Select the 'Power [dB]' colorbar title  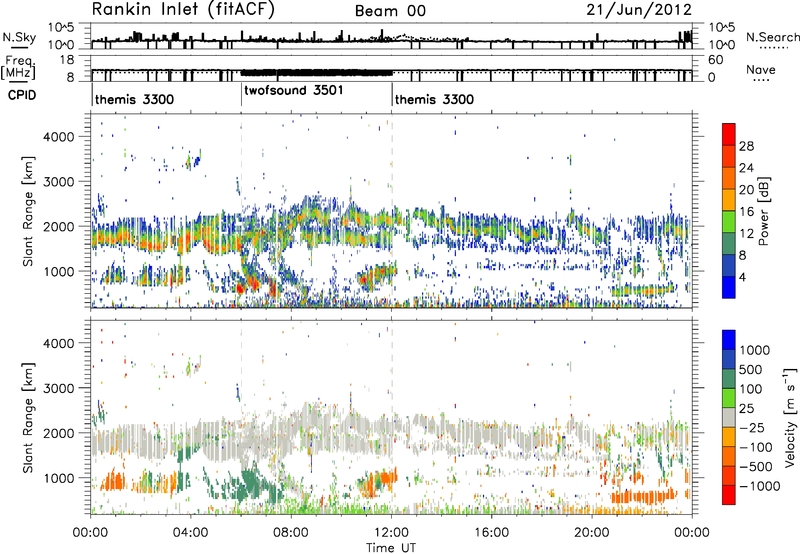click(764, 211)
